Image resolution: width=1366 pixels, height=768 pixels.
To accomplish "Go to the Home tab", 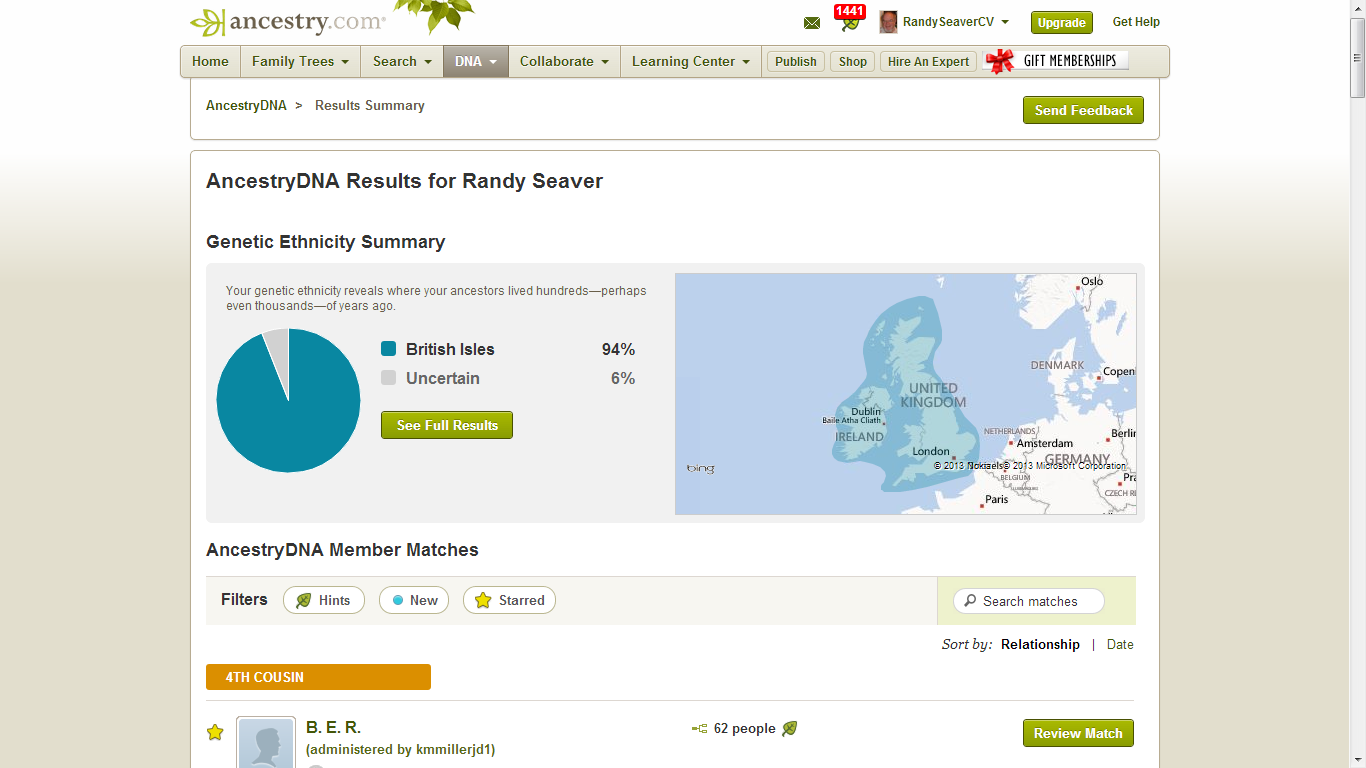I will pos(210,61).
